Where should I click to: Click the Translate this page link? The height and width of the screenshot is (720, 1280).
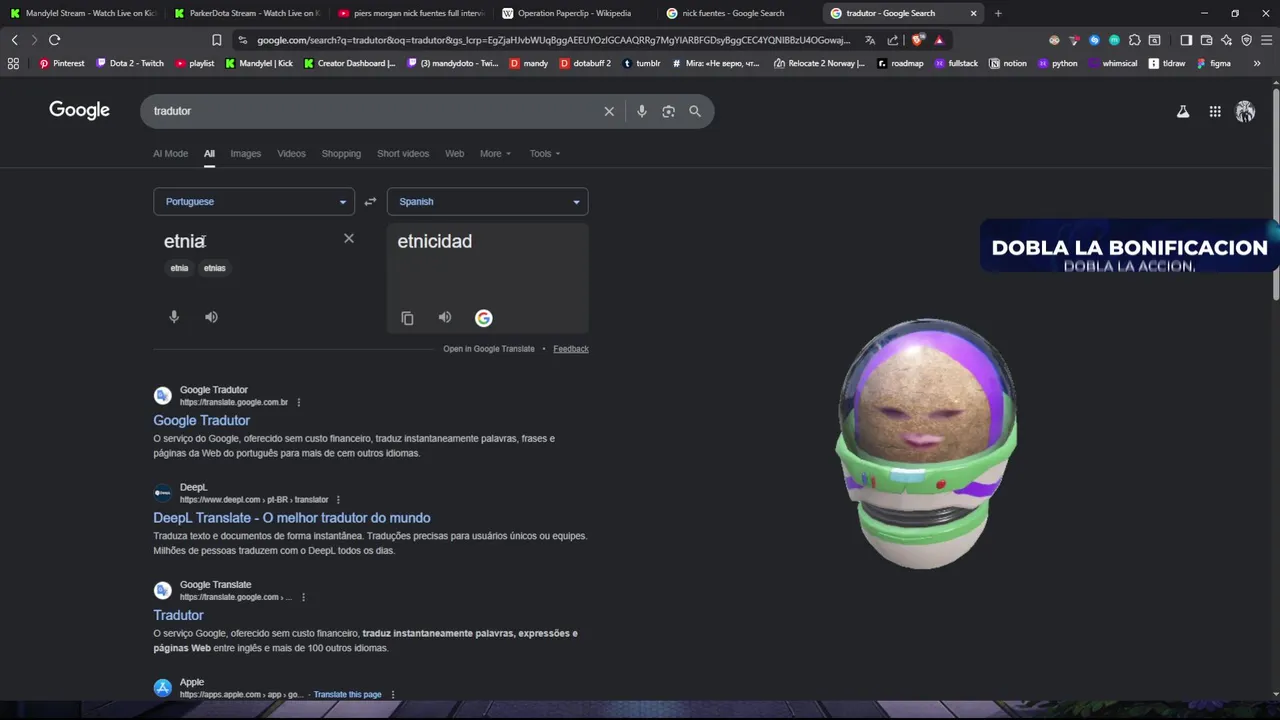347,695
